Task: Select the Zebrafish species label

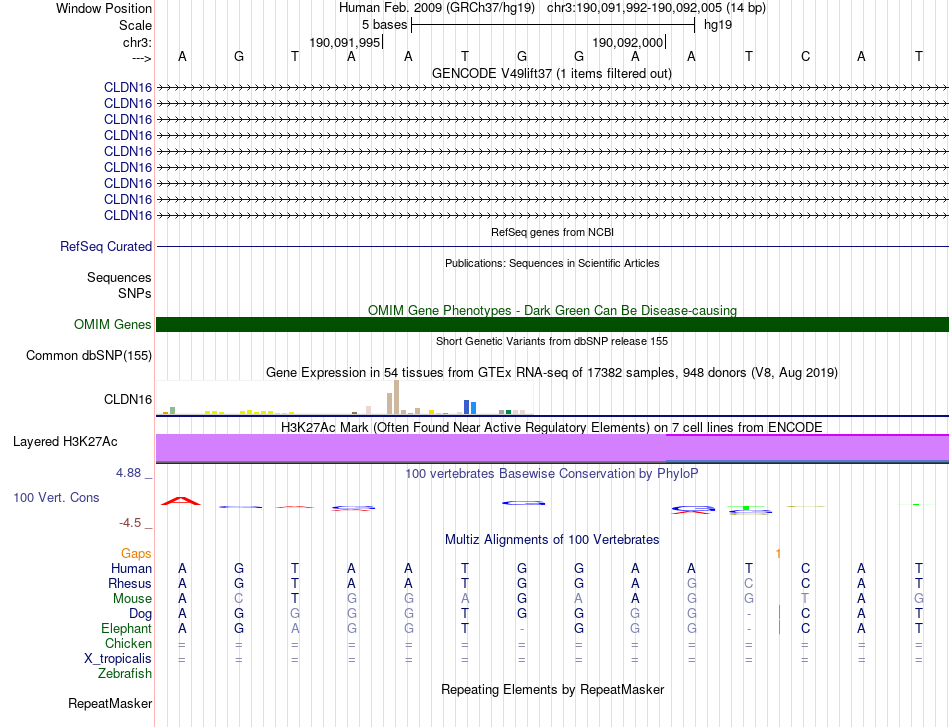Action: tap(125, 673)
